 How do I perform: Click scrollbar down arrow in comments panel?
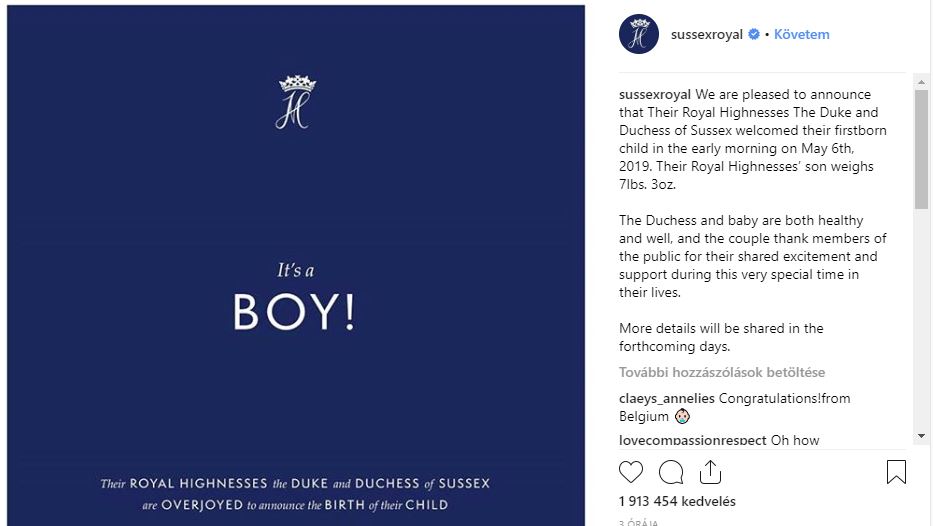coord(921,436)
